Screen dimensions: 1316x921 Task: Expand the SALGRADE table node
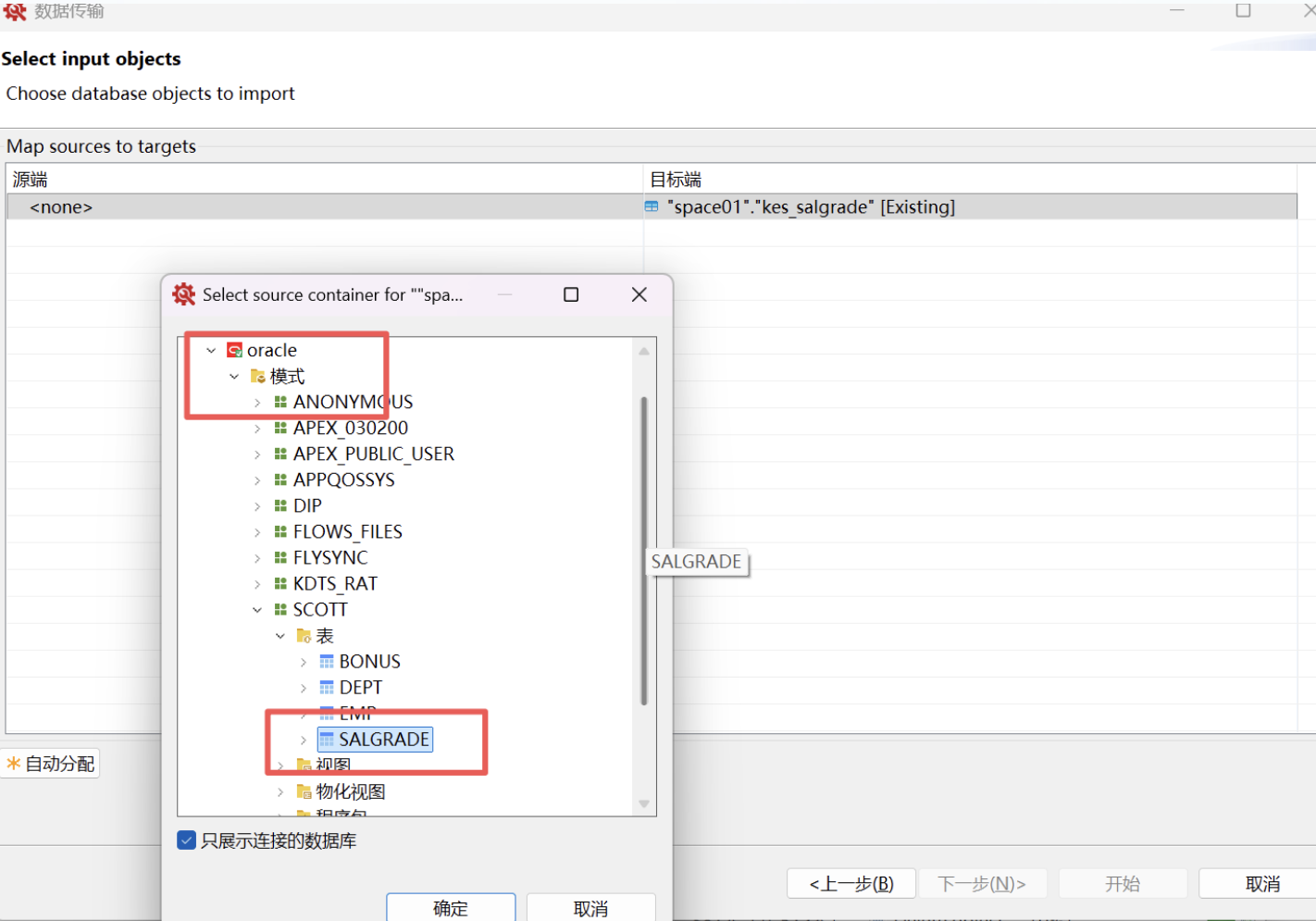304,740
